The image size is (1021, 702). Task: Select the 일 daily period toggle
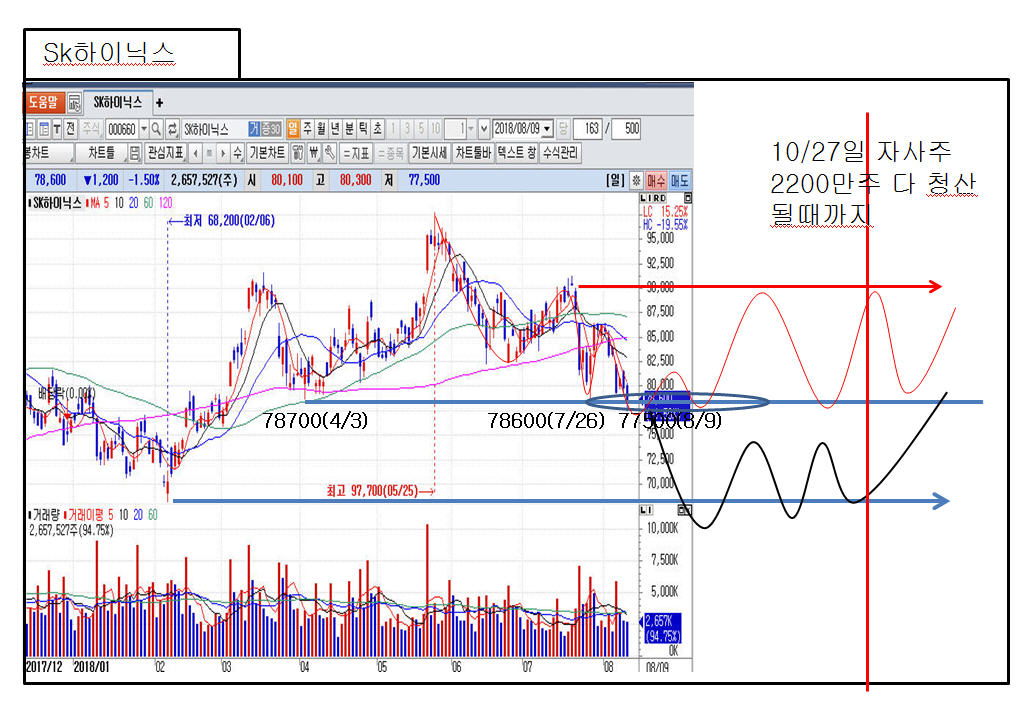292,129
